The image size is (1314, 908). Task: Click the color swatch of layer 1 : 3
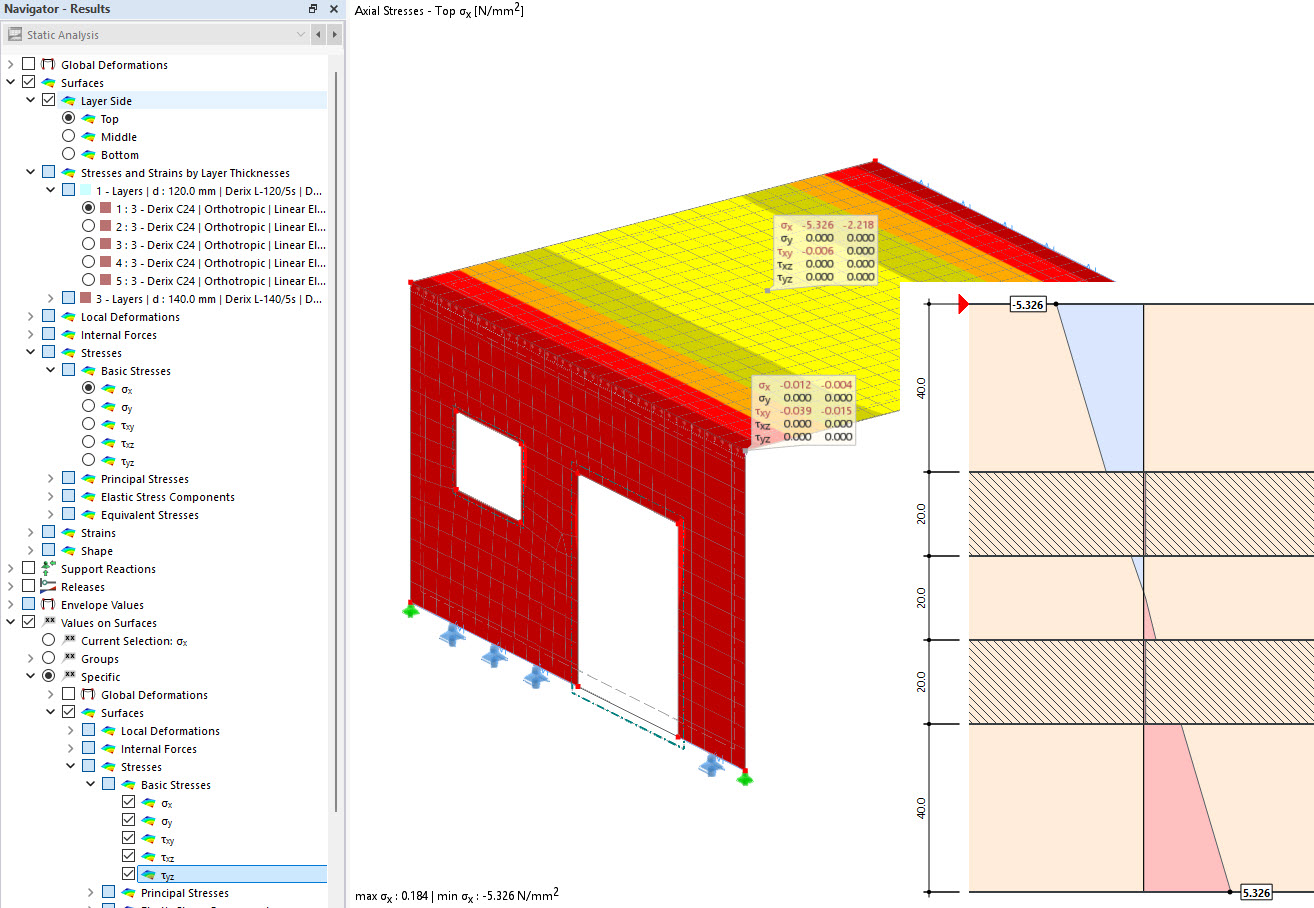tap(106, 209)
